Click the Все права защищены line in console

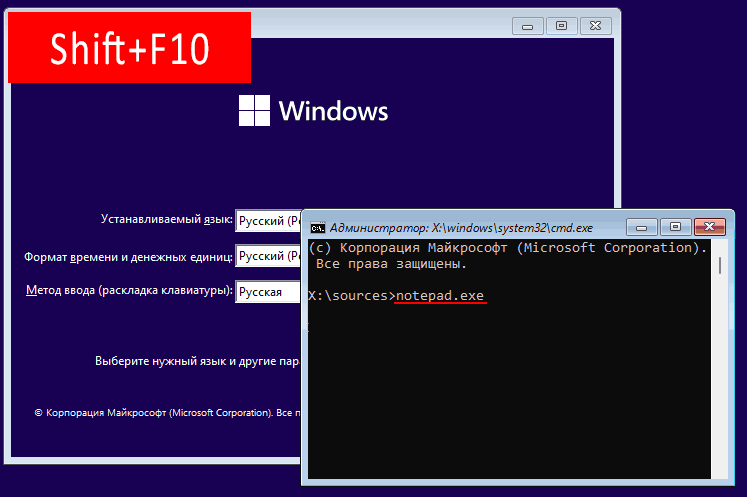point(391,264)
